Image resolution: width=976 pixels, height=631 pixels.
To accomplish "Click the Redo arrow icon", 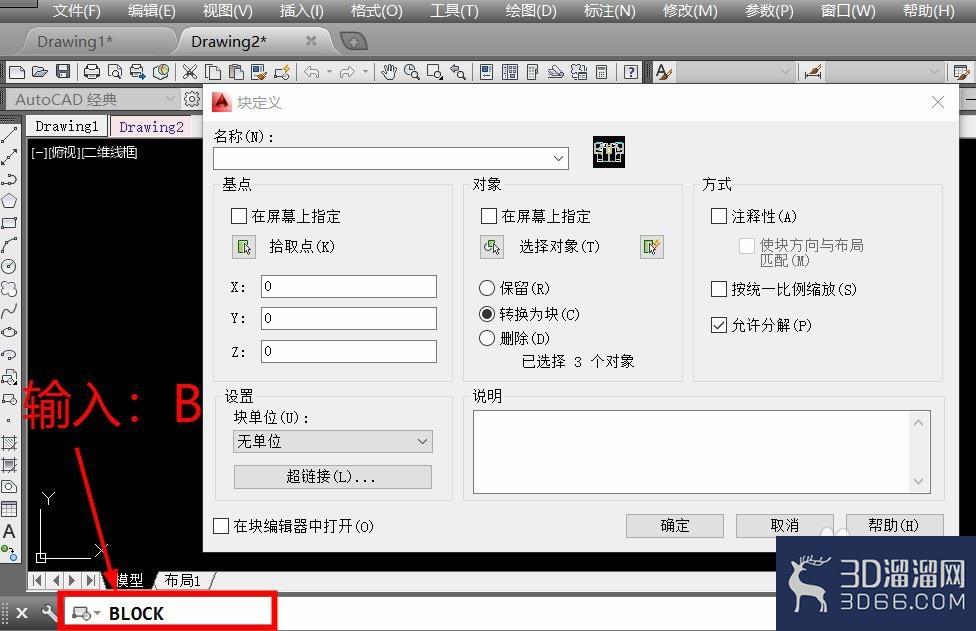I will coord(347,72).
